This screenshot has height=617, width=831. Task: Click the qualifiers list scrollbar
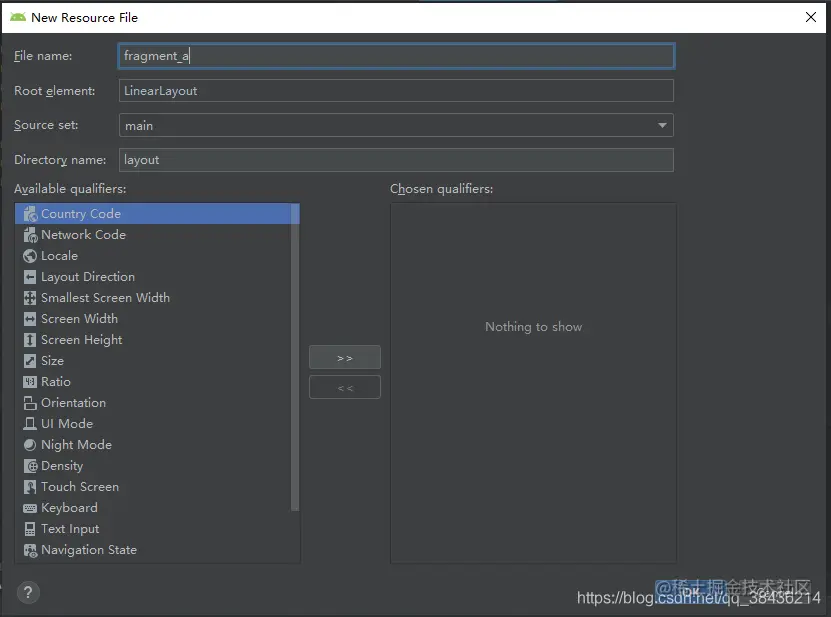point(295,357)
